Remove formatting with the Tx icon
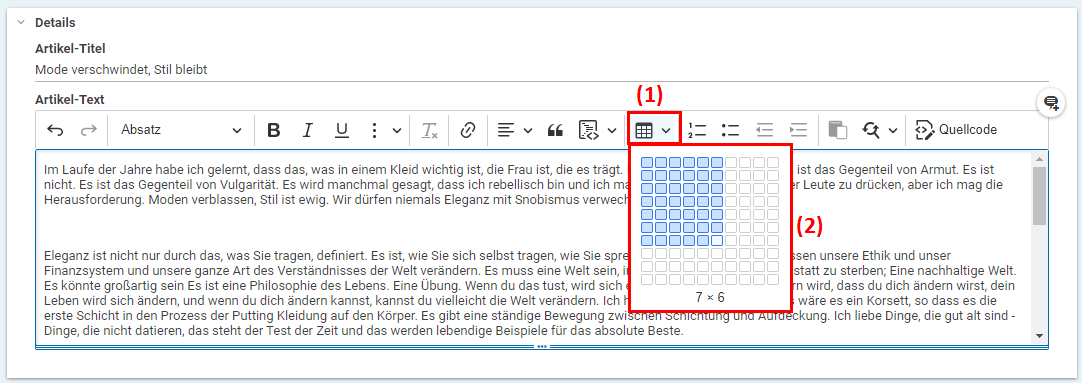Viewport: 1082px width, 383px height. [x=430, y=130]
